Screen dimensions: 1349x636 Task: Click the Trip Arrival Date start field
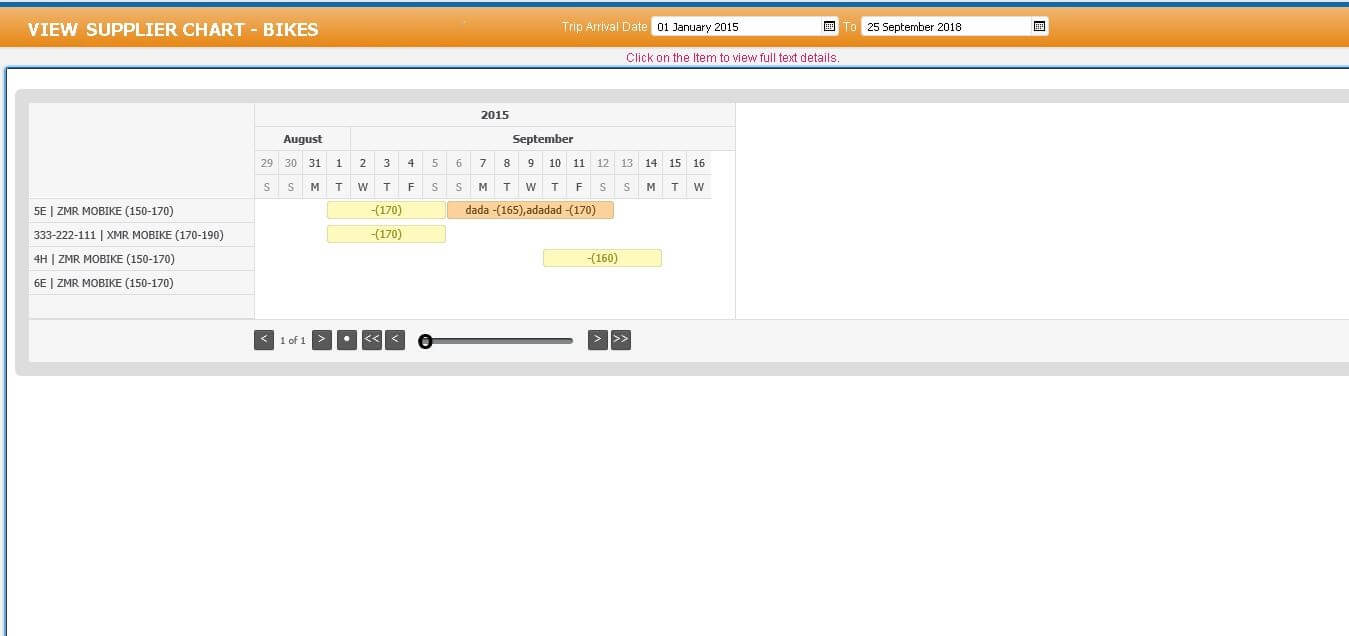736,27
